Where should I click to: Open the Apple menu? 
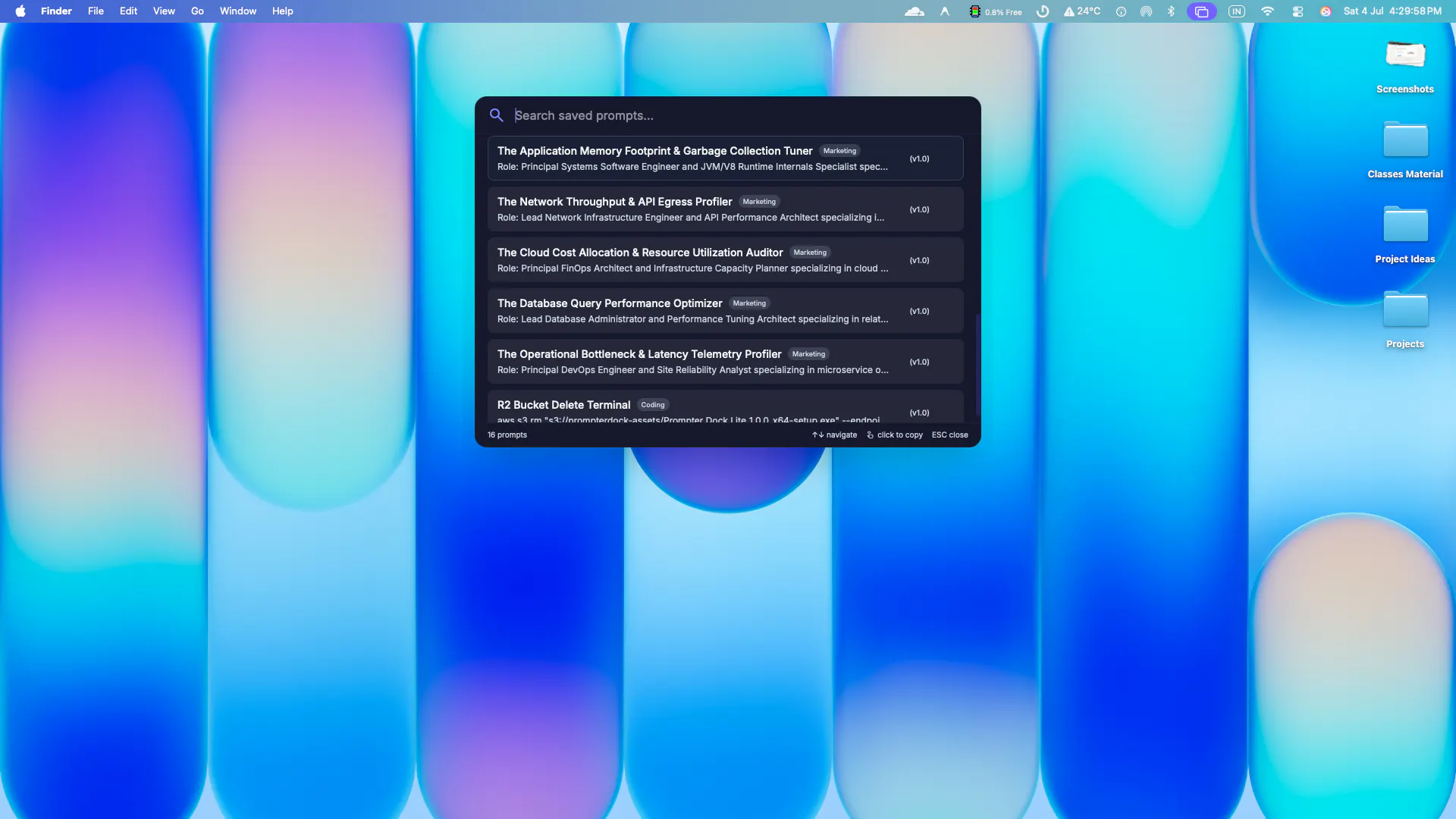(20, 11)
